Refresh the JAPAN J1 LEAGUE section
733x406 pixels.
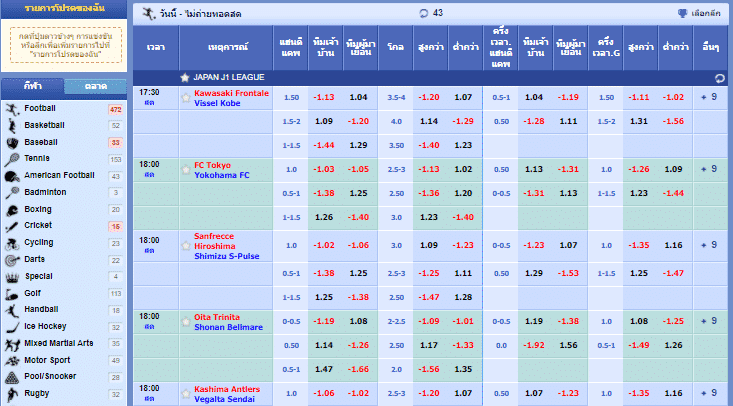[719, 78]
